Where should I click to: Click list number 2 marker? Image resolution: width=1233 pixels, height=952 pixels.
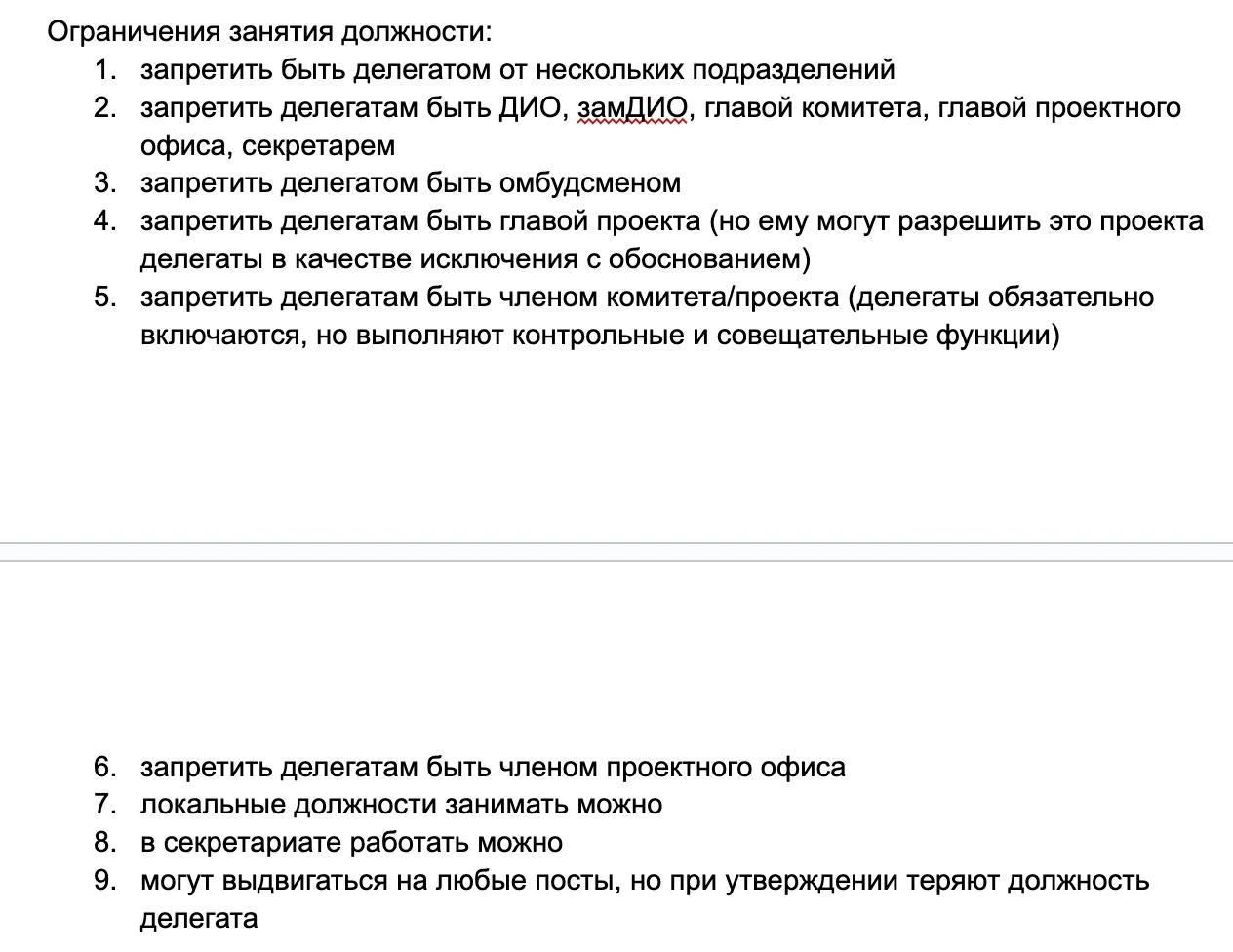(105, 107)
